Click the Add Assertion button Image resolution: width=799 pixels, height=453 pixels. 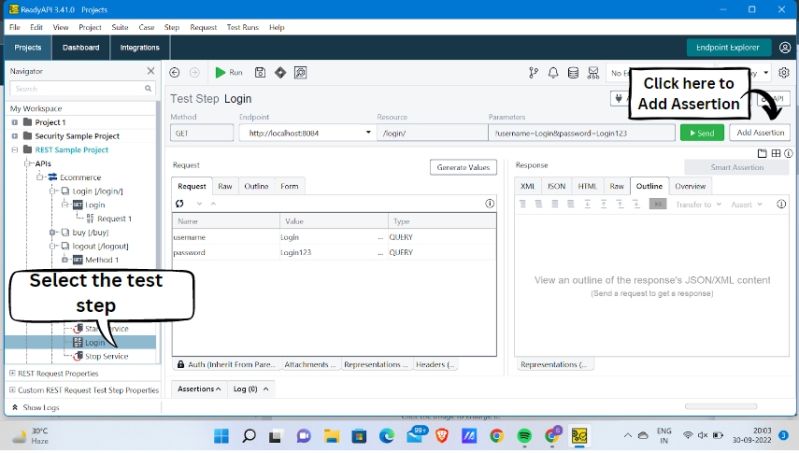[x=760, y=132]
